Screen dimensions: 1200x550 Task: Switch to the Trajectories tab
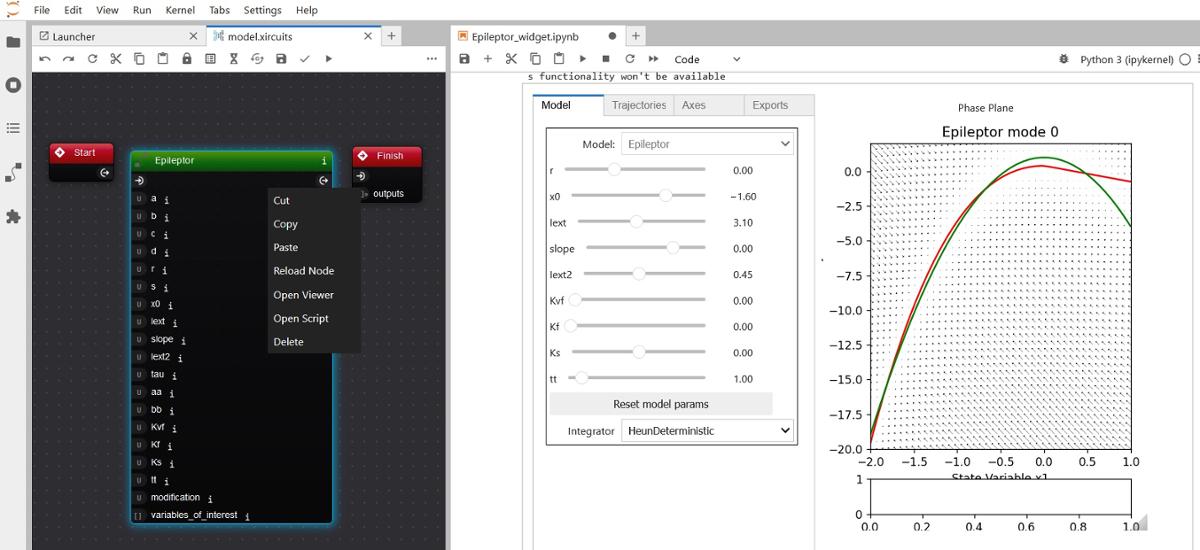638,105
